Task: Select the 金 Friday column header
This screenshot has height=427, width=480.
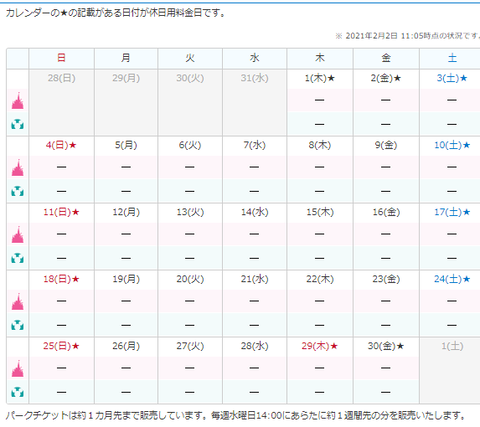Action: pyautogui.click(x=386, y=58)
